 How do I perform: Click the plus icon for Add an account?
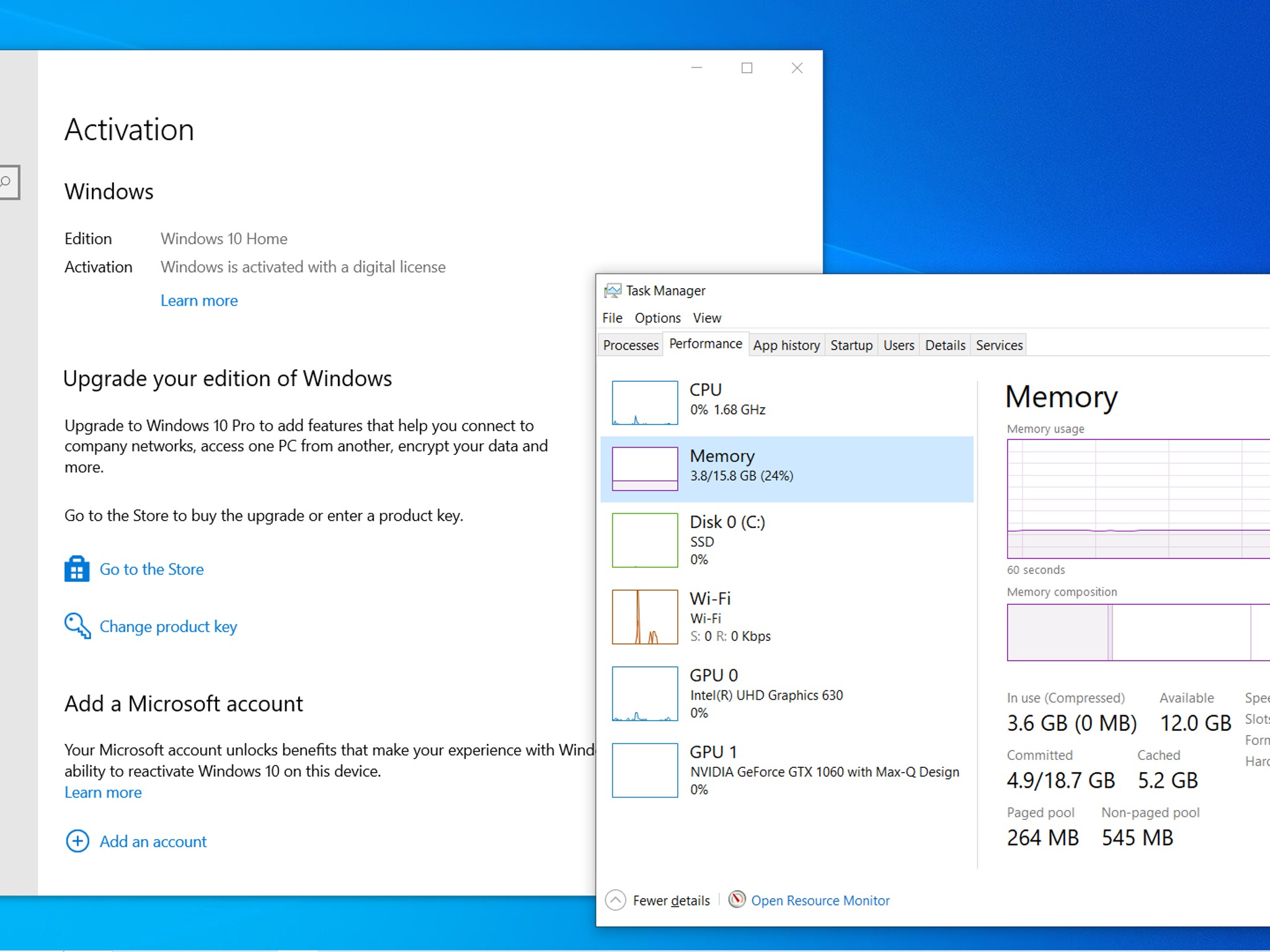(x=78, y=841)
